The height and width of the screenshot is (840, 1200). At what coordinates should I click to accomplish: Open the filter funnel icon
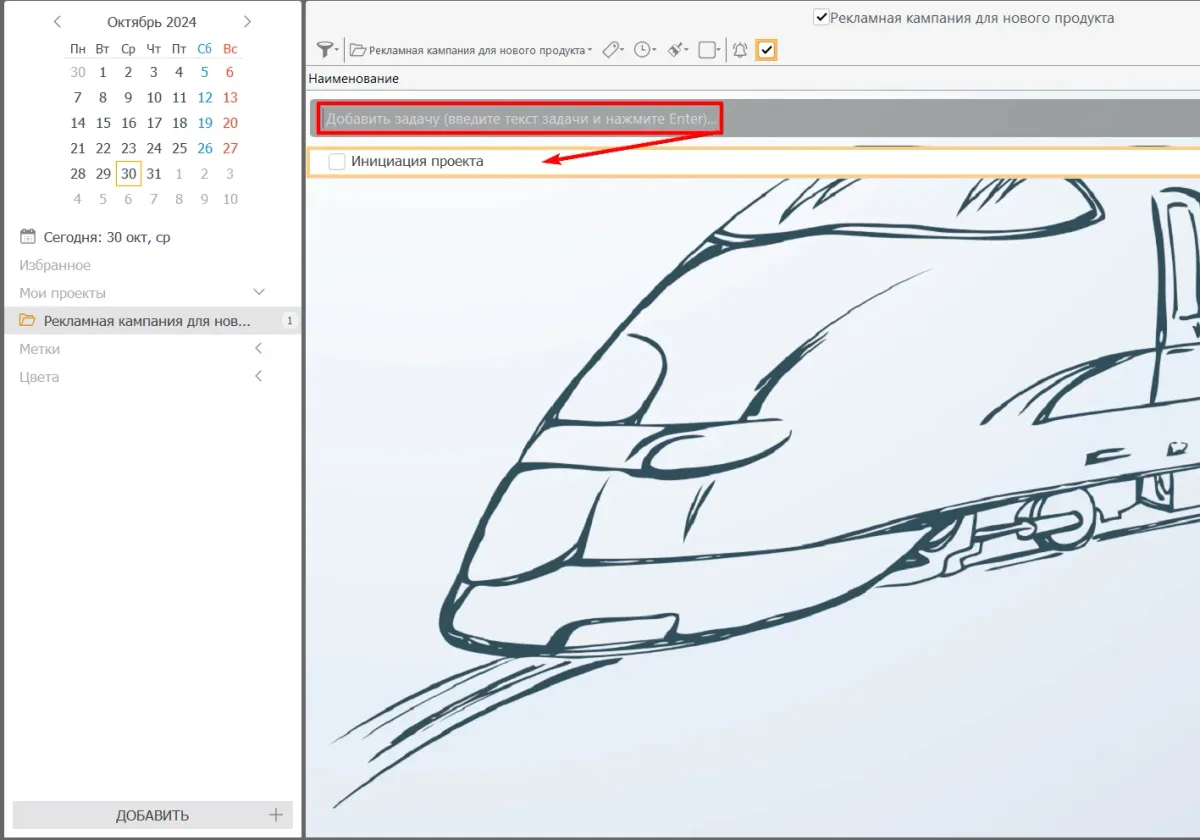coord(325,50)
